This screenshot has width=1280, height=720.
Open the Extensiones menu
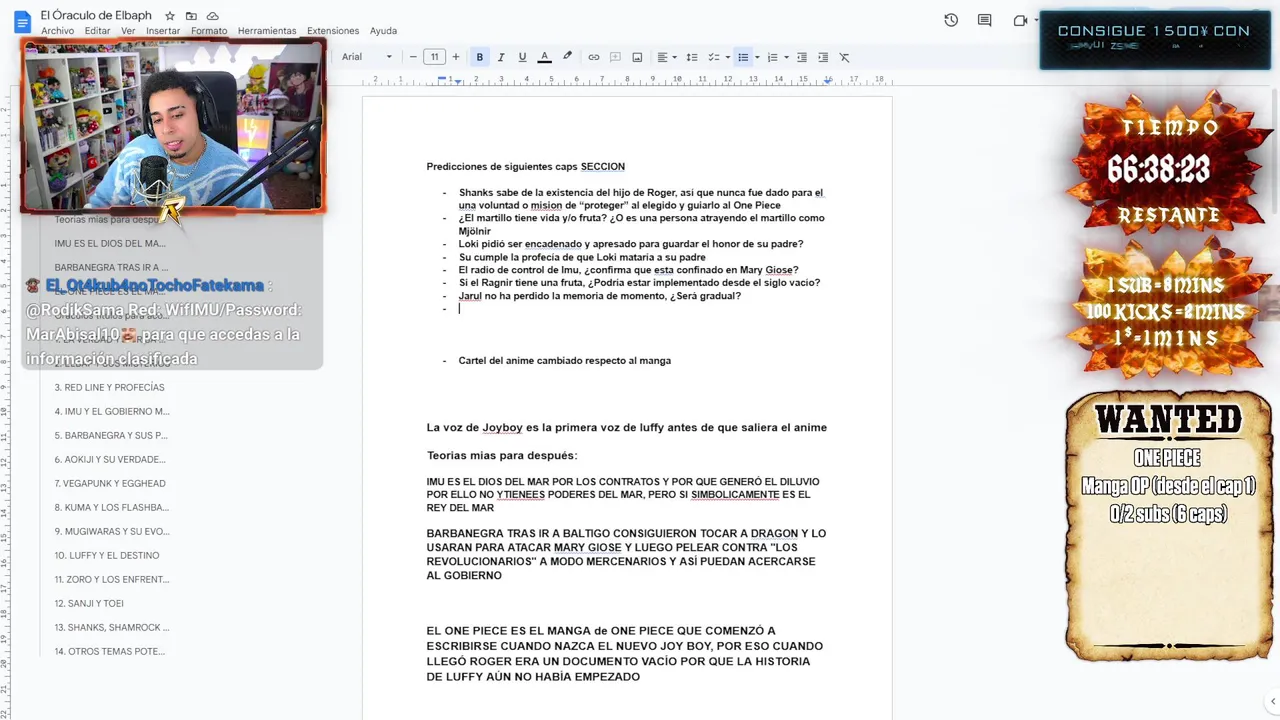pos(333,31)
